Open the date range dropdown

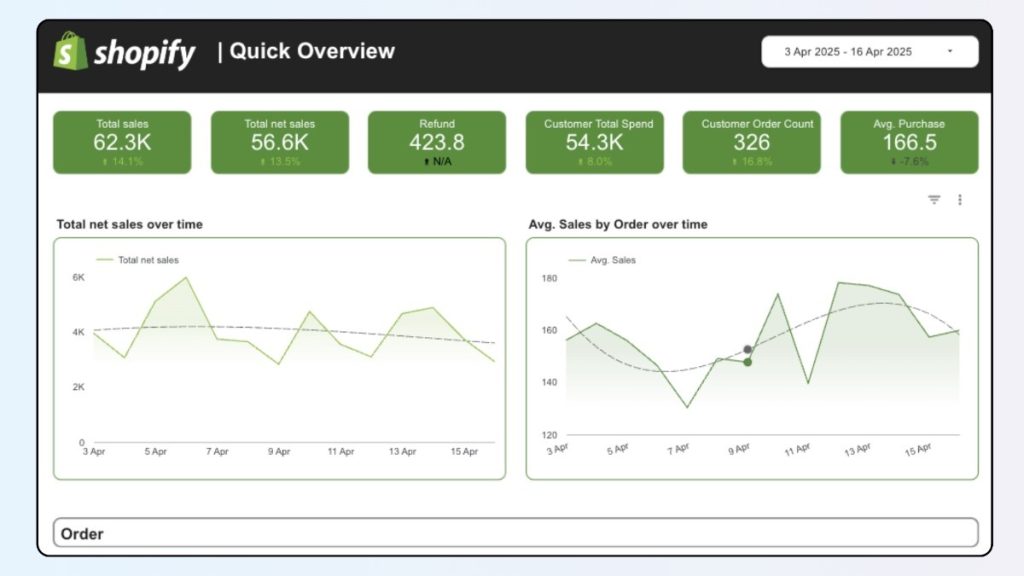click(869, 51)
